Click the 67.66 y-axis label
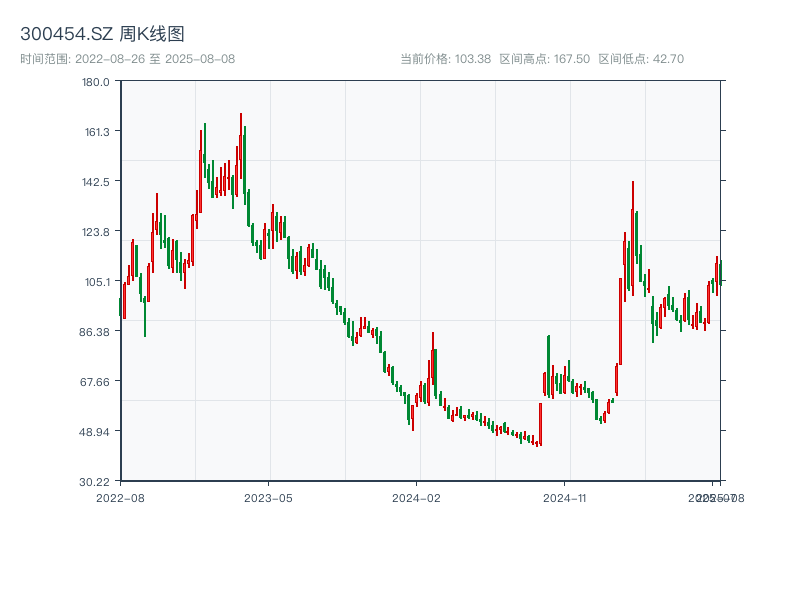The image size is (800, 600). pos(94,382)
